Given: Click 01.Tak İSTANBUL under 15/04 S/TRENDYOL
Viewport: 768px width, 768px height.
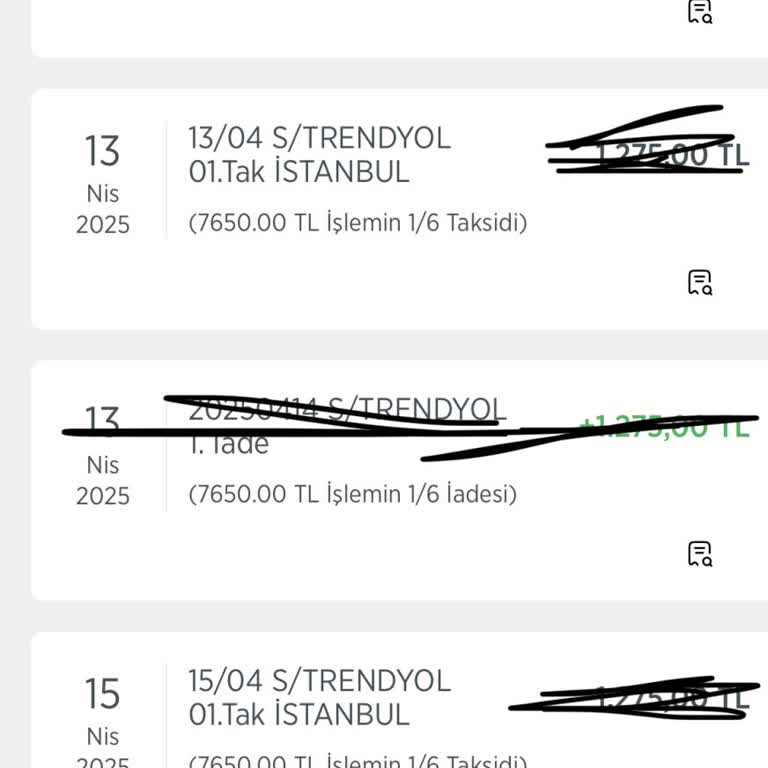Looking at the screenshot, I should coord(299,715).
